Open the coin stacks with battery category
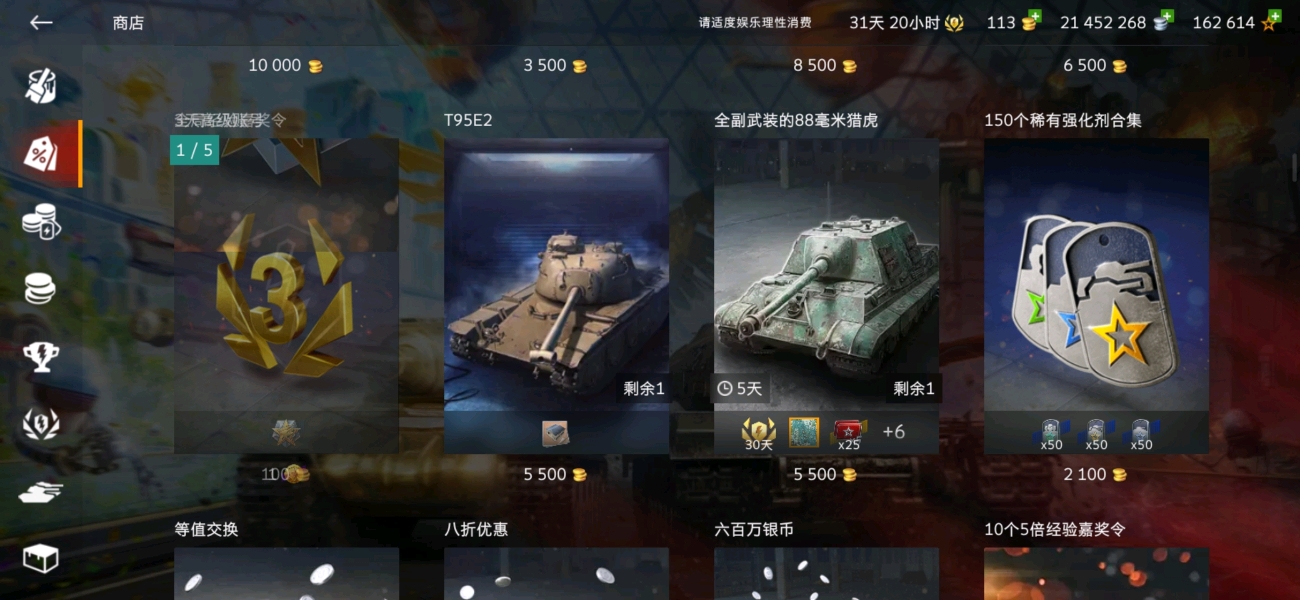Viewport: 1300px width, 600px height. coord(41,221)
